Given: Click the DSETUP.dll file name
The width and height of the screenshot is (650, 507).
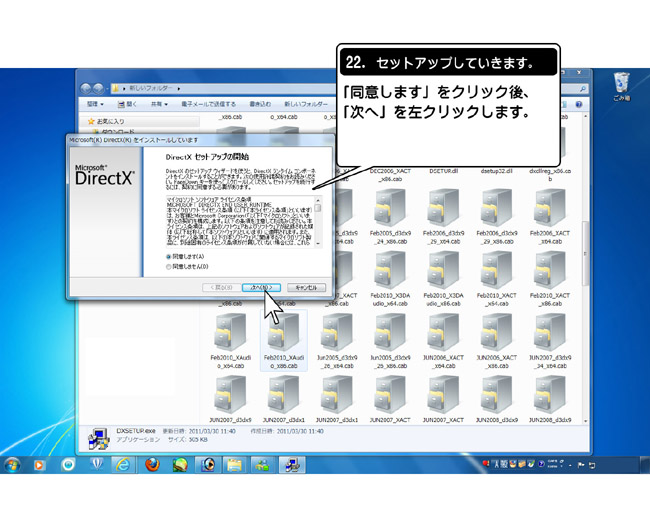Looking at the screenshot, I should point(444,171).
